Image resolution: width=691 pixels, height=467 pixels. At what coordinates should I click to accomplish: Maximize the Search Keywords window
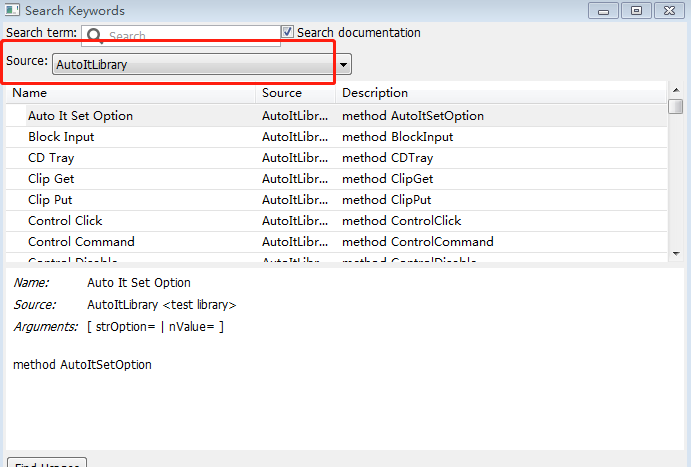(x=636, y=11)
